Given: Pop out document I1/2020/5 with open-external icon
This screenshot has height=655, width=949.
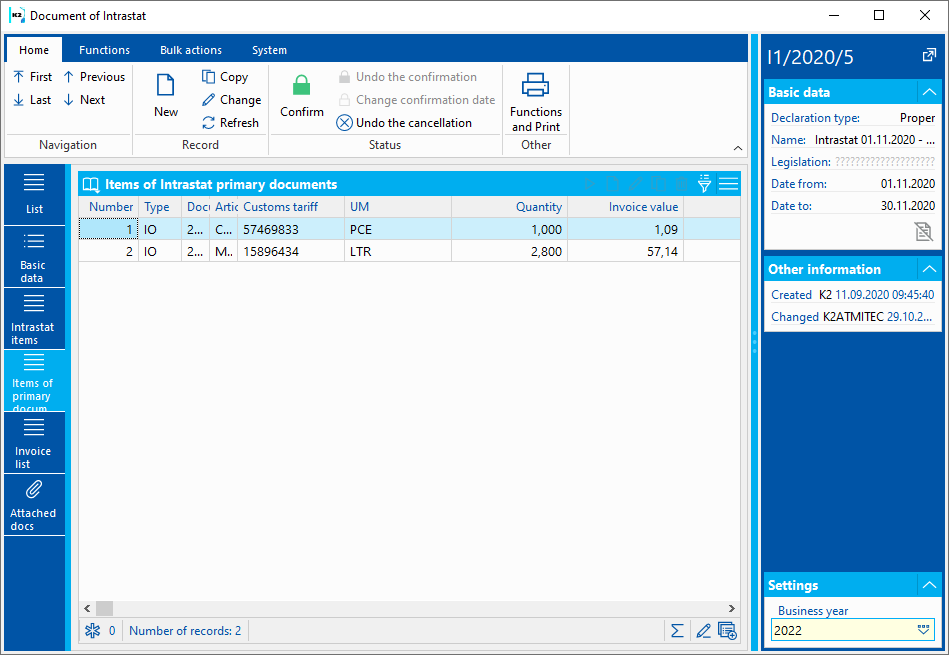Looking at the screenshot, I should click(x=929, y=56).
